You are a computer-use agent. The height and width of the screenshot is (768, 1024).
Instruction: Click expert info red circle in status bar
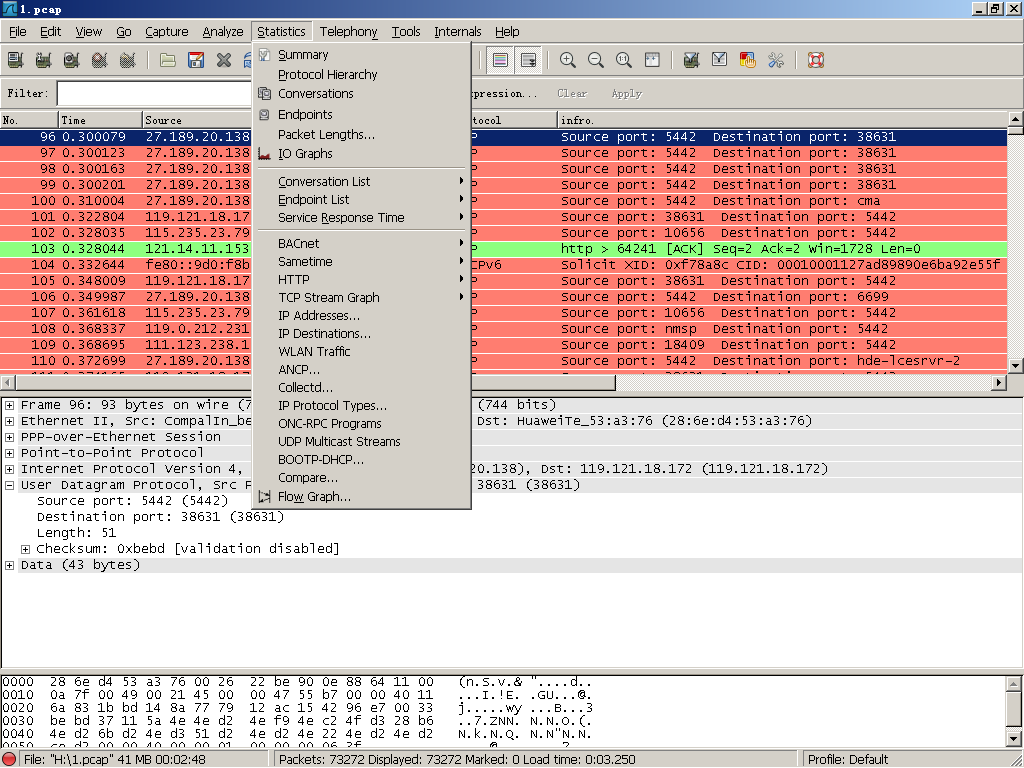10,760
